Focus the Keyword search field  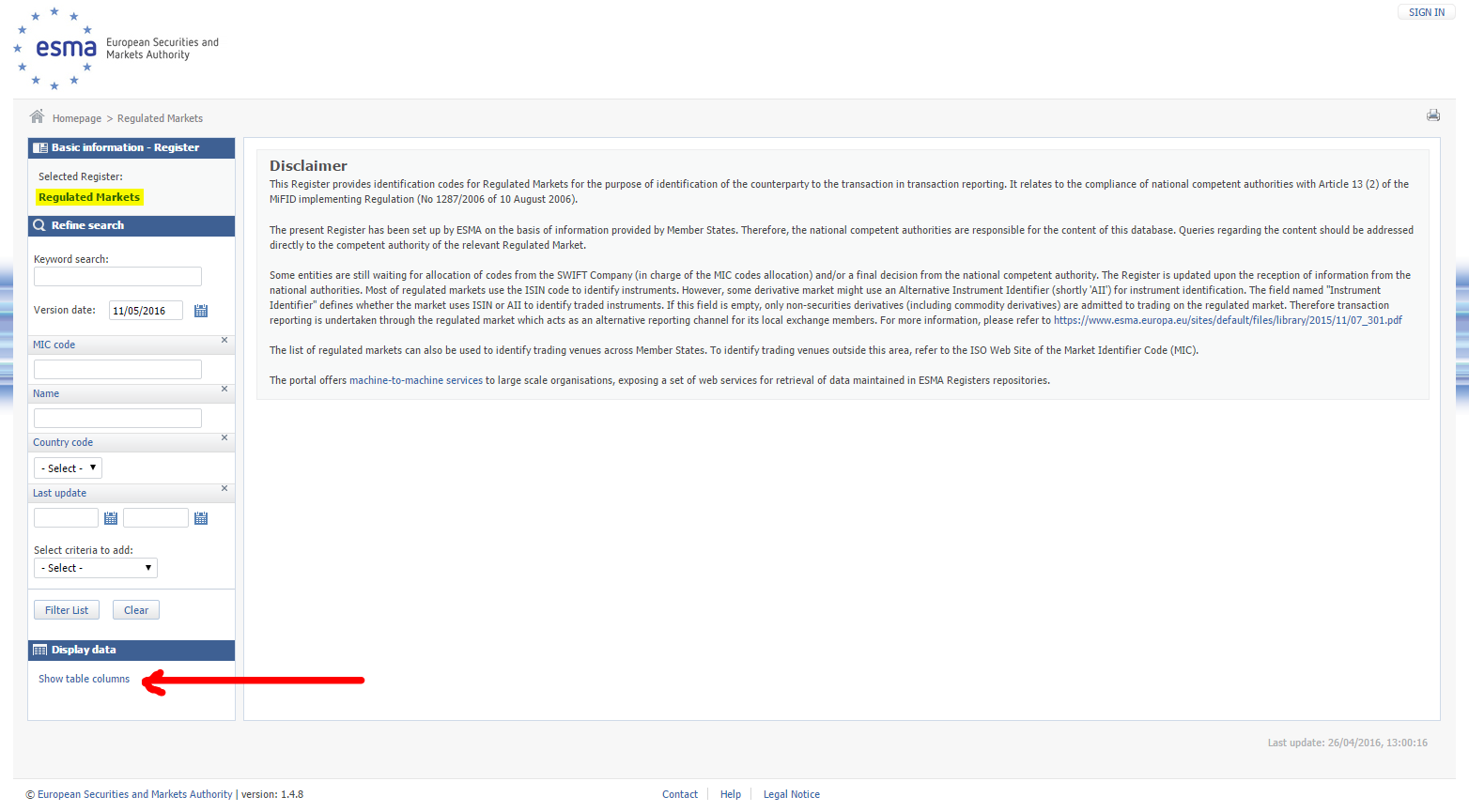(117, 276)
